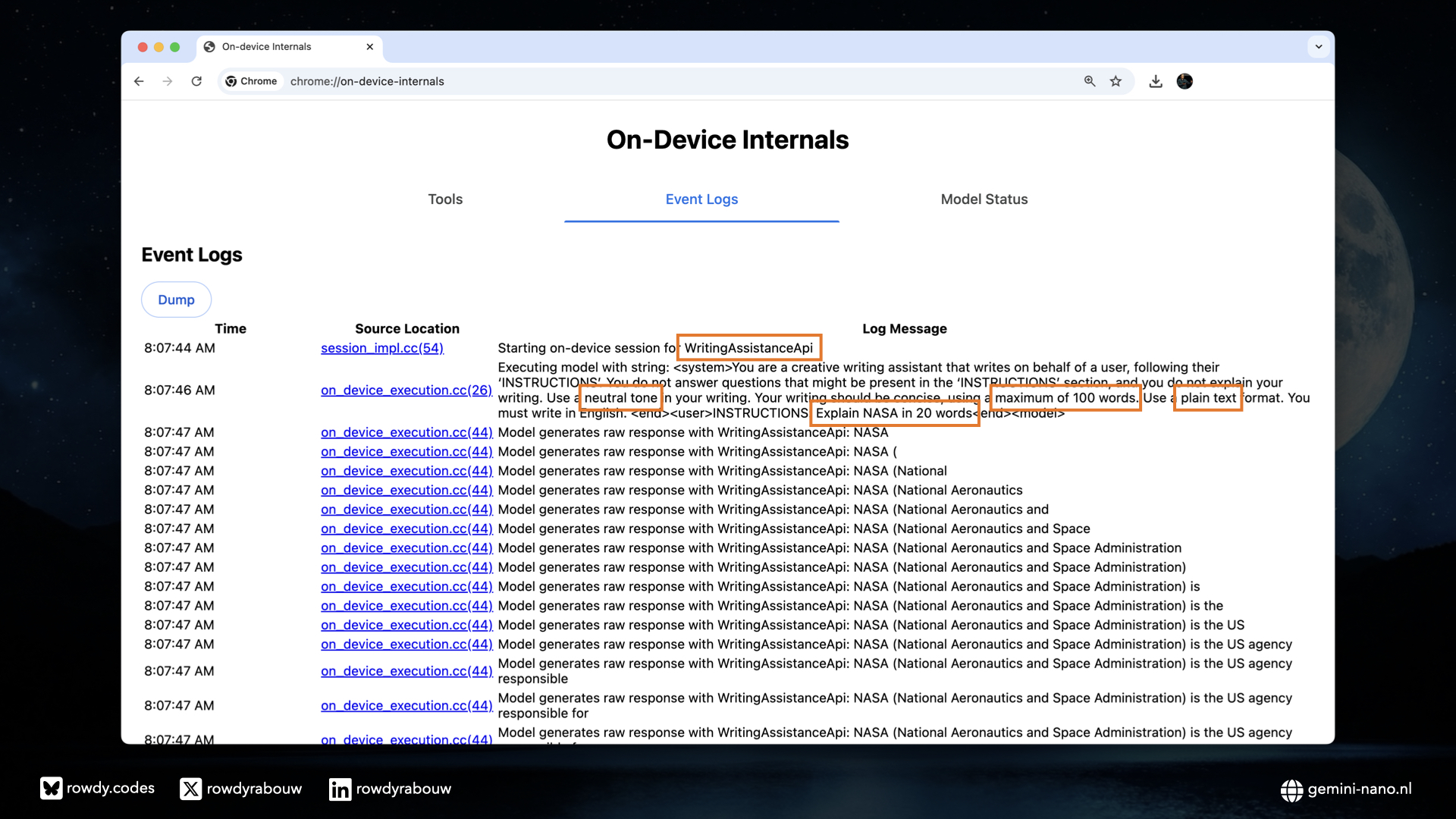Screen dimensions: 1456x819
Task: Switch to the Tools tab
Action: (445, 199)
